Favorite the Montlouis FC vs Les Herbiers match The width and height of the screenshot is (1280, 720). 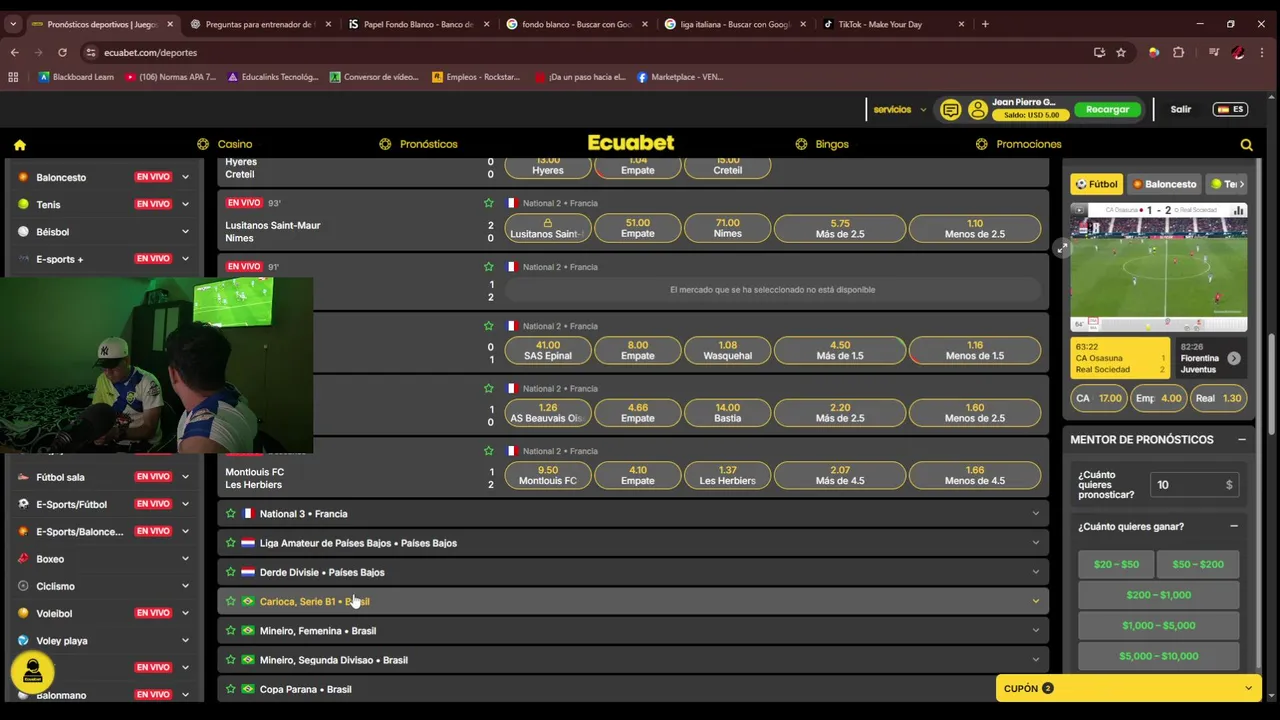click(x=489, y=451)
